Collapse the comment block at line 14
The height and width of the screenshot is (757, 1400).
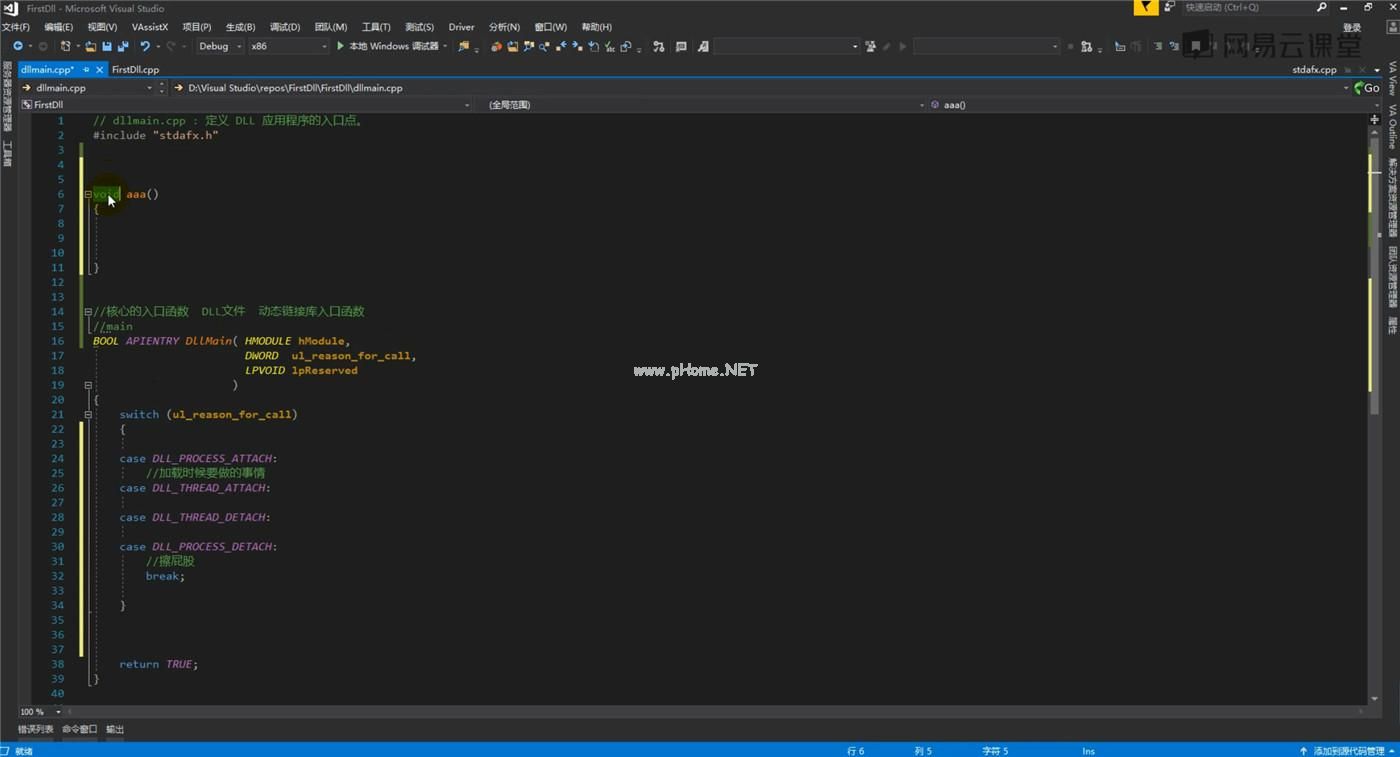tap(88, 312)
